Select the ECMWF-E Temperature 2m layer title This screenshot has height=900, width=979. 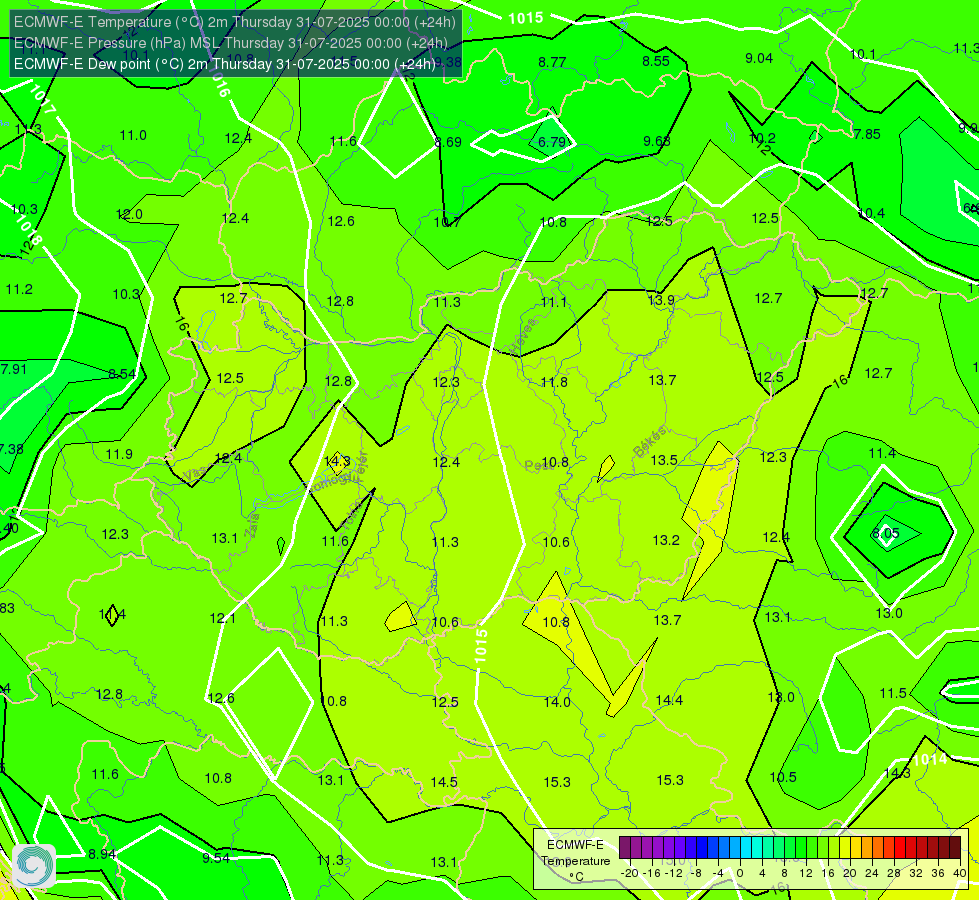point(235,22)
